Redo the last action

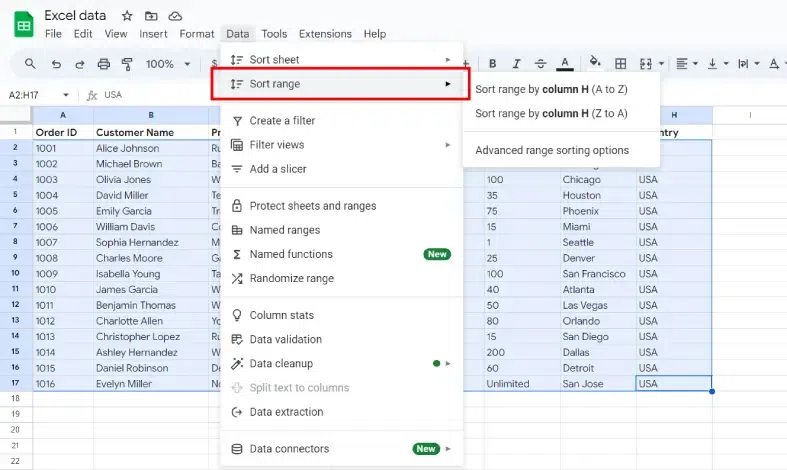(x=79, y=64)
